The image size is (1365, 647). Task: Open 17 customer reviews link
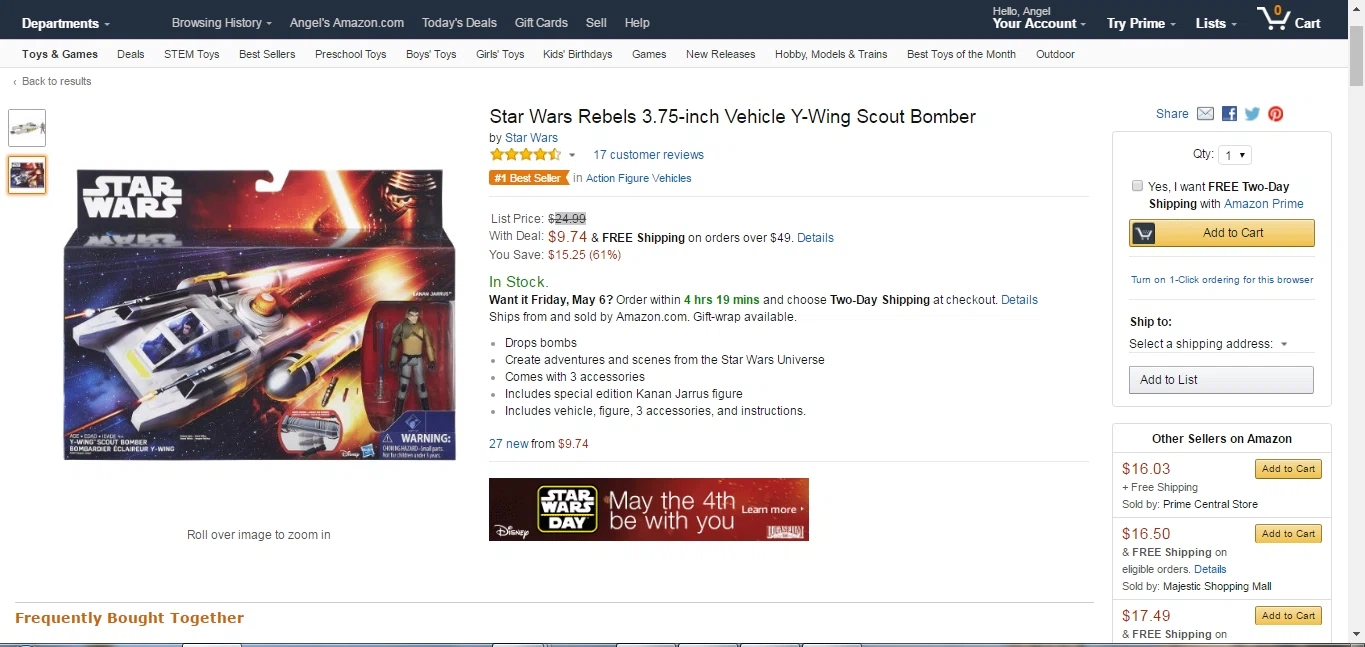pos(648,155)
